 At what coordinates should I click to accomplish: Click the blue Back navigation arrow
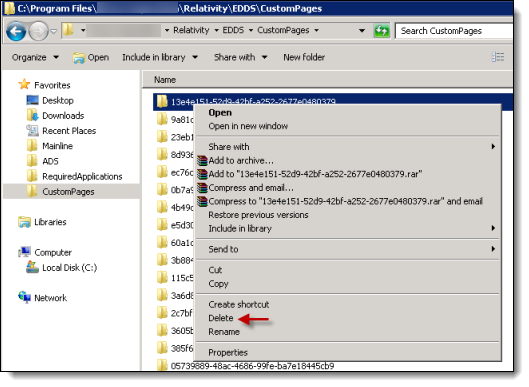pyautogui.click(x=16, y=31)
